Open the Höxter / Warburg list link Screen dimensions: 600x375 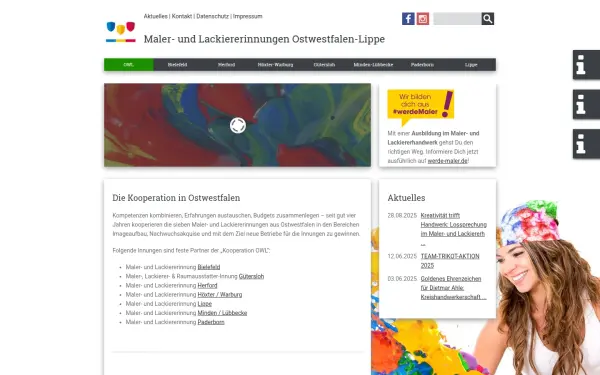coord(220,295)
